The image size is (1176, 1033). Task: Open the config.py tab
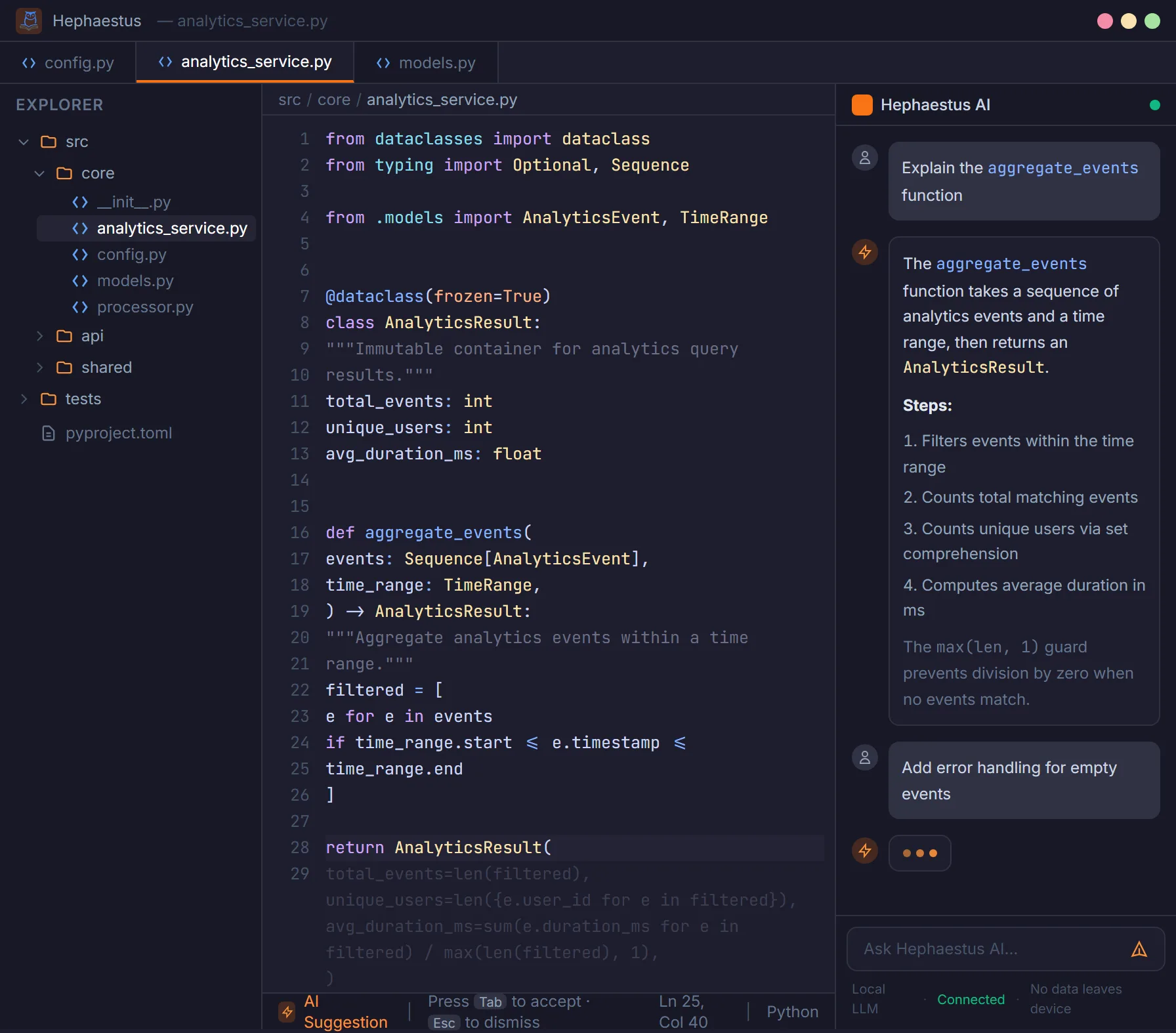pos(68,63)
